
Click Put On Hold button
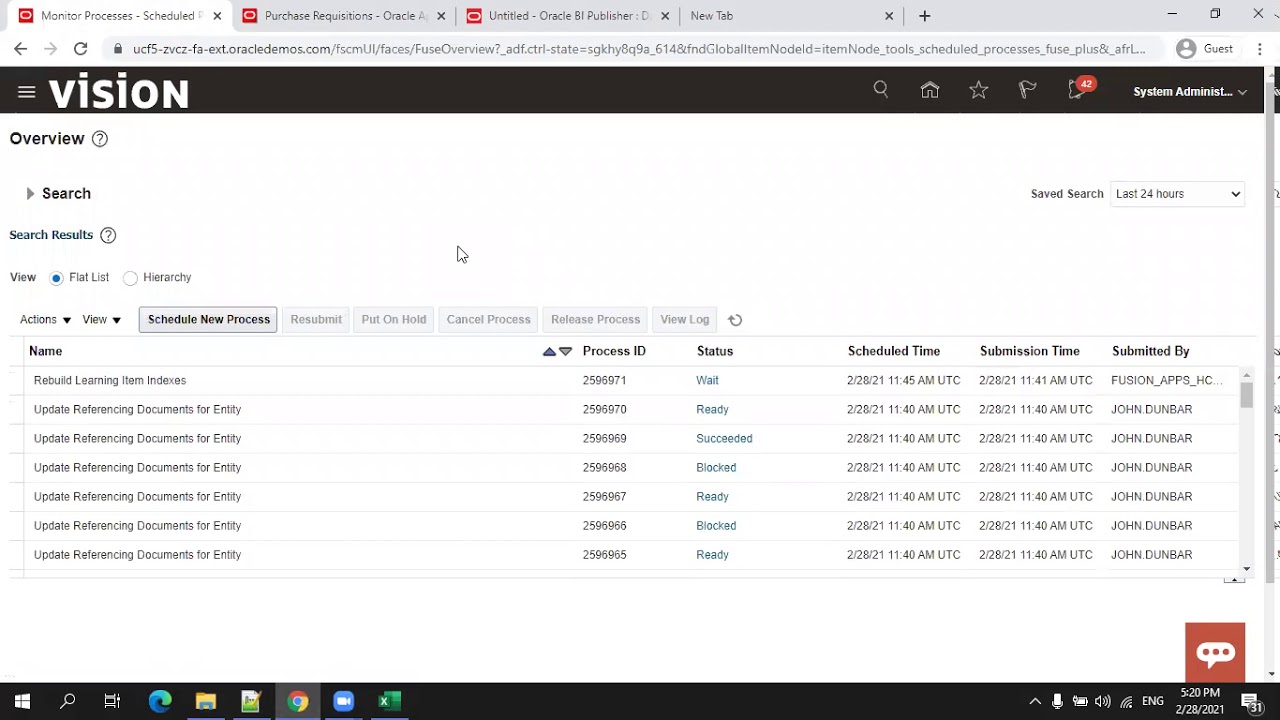pos(394,320)
